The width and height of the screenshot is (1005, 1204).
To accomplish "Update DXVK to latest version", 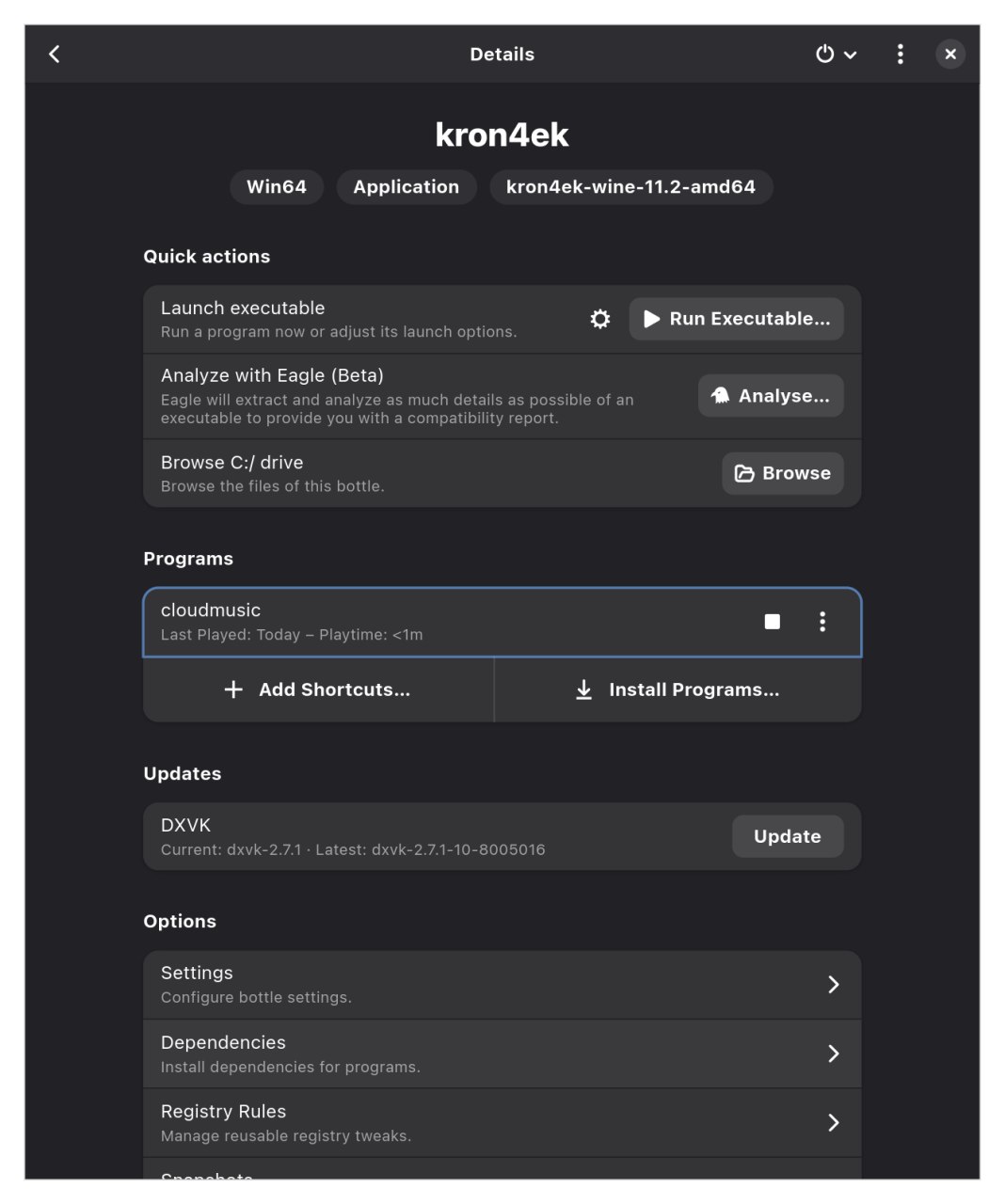I will (x=787, y=836).
